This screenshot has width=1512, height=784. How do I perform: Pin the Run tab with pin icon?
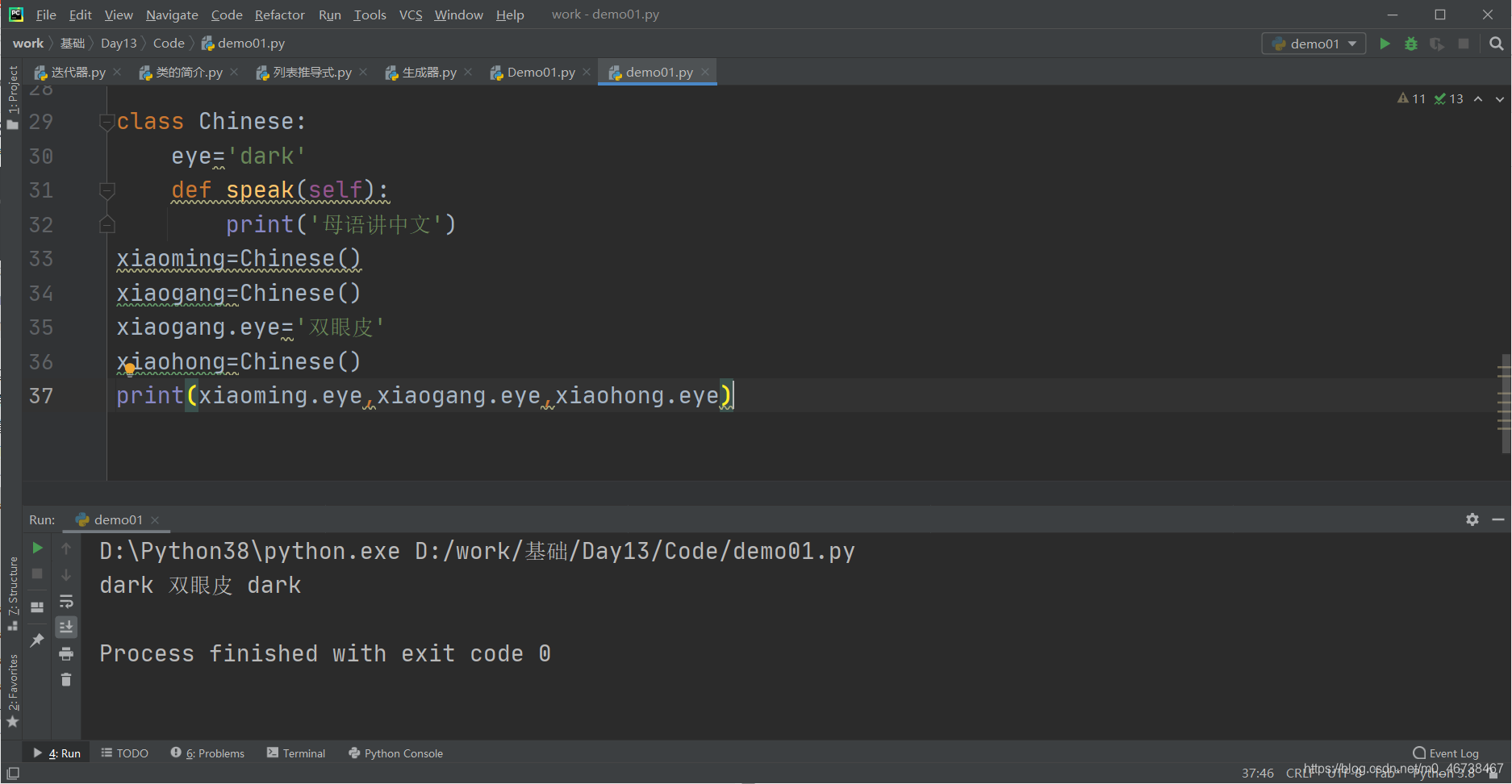[37, 640]
